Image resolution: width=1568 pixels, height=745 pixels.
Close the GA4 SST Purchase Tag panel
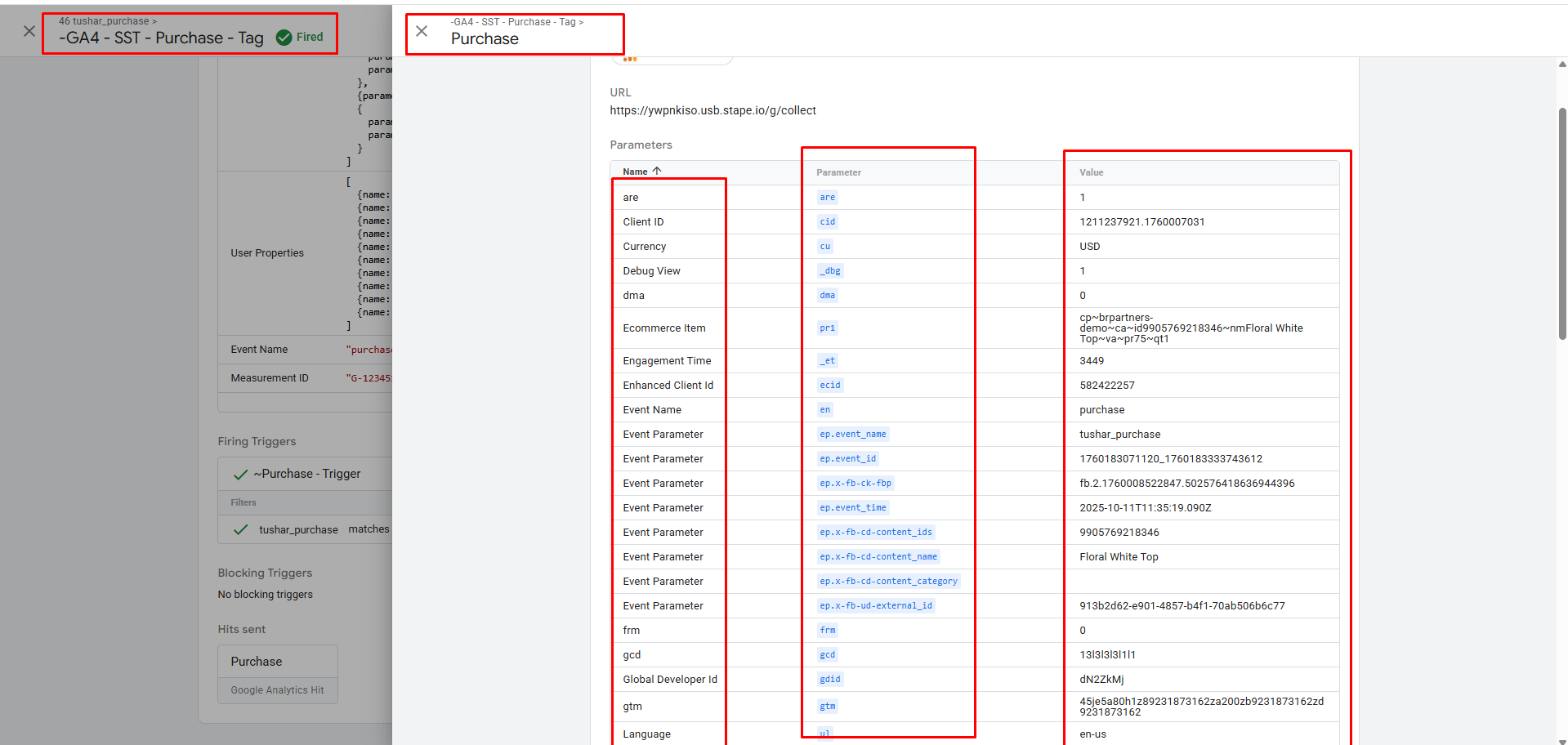click(x=29, y=31)
